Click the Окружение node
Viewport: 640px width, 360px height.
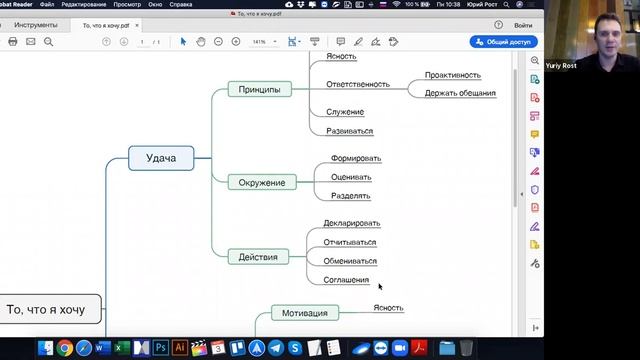coord(262,182)
